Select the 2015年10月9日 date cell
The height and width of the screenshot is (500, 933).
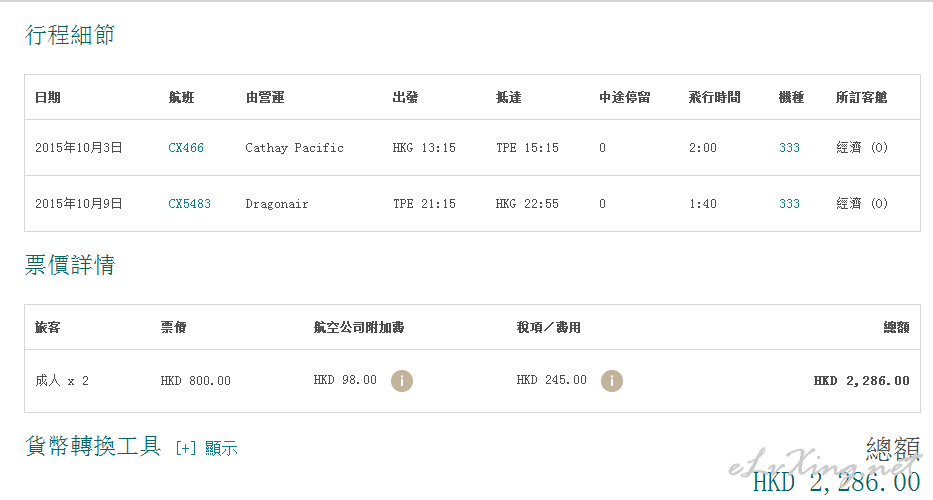(79, 204)
